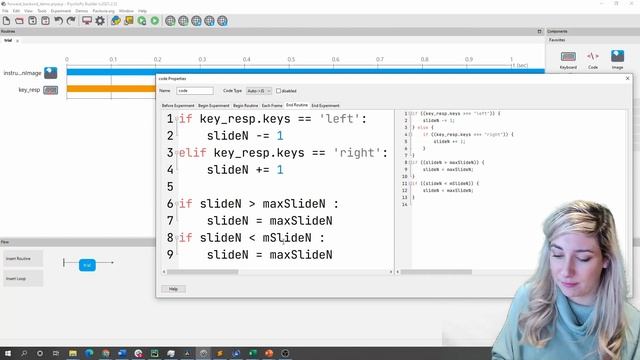640x360 pixels.
Task: Open Windows taskbar search
Action: coord(24,353)
